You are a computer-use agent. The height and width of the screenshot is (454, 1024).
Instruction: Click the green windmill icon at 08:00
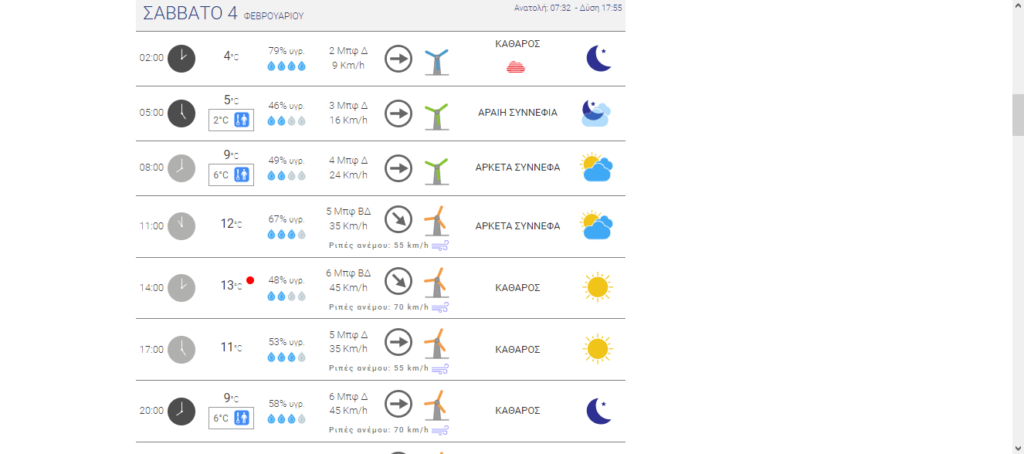(x=435, y=169)
